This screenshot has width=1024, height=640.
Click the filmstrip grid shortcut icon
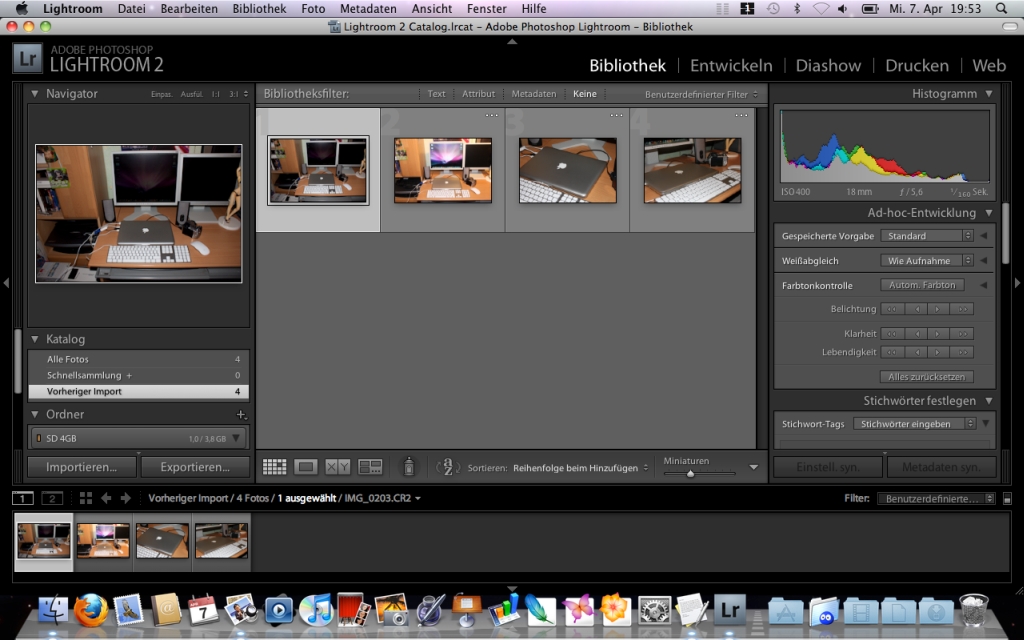86,498
